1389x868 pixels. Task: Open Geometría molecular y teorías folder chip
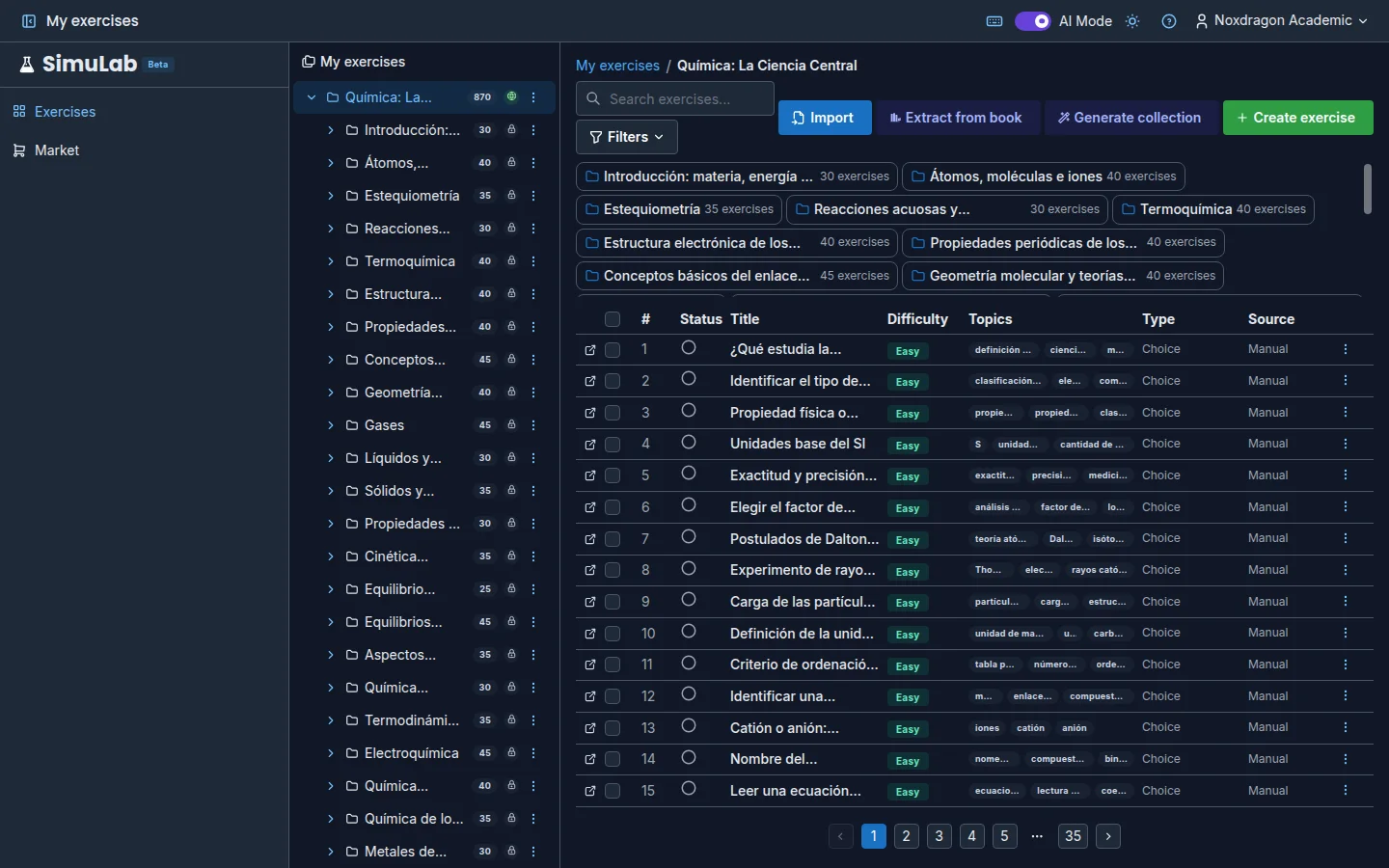click(1063, 276)
